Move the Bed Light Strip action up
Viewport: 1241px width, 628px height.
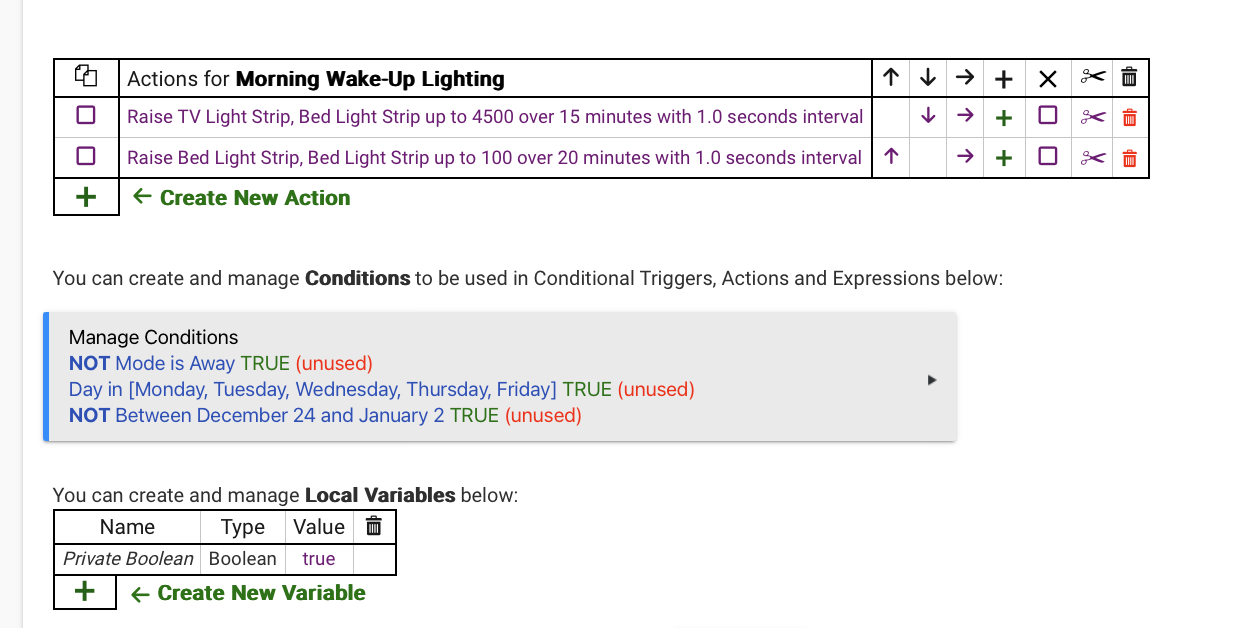coord(891,157)
